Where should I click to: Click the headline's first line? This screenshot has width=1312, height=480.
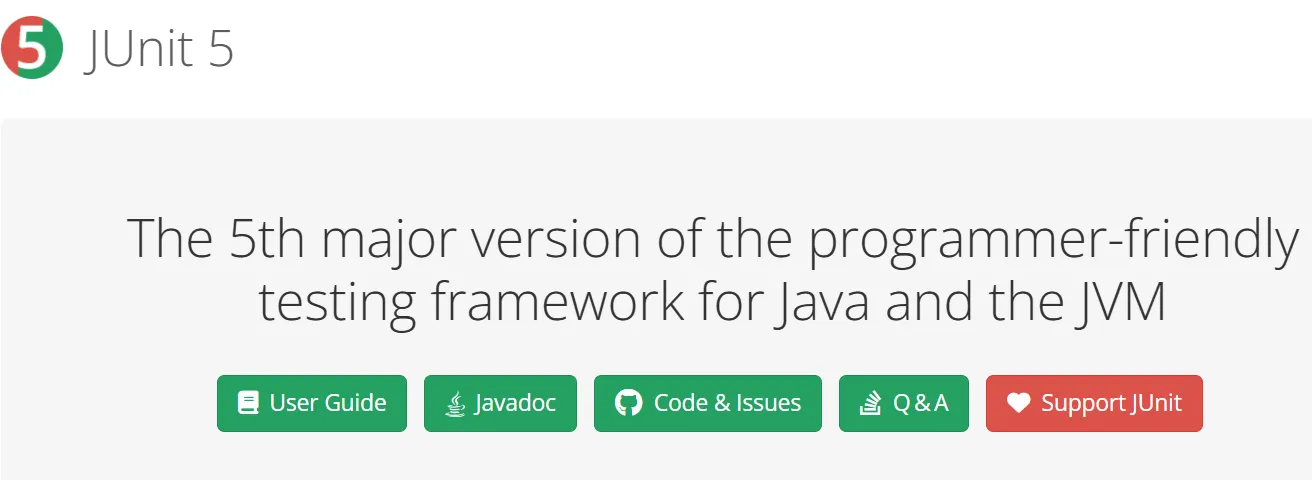(x=712, y=240)
